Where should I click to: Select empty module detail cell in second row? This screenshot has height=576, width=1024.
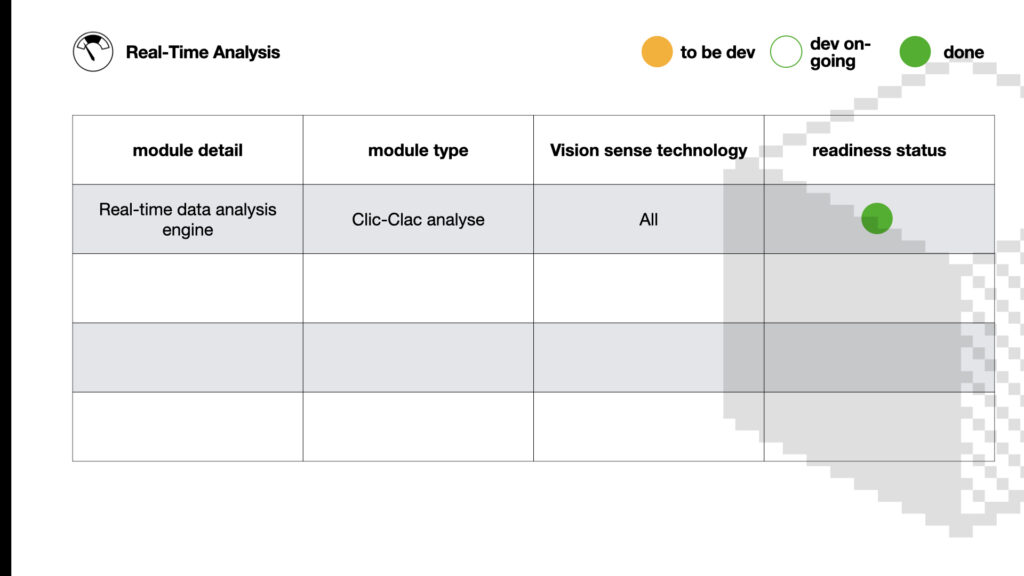pyautogui.click(x=187, y=288)
